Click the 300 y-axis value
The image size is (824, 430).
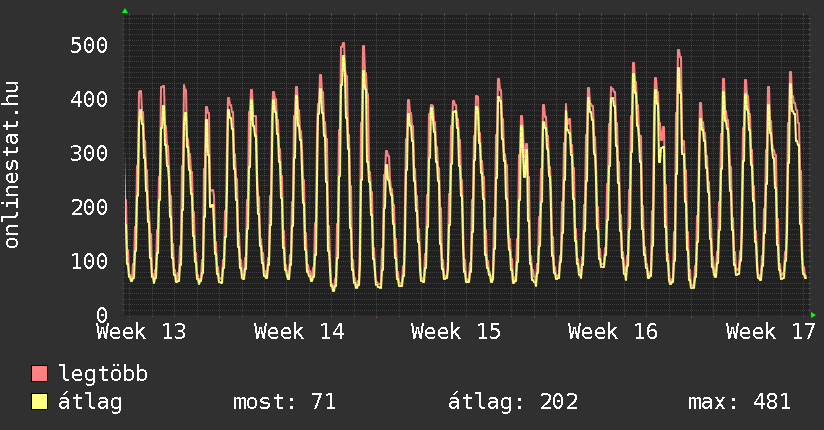pos(88,153)
